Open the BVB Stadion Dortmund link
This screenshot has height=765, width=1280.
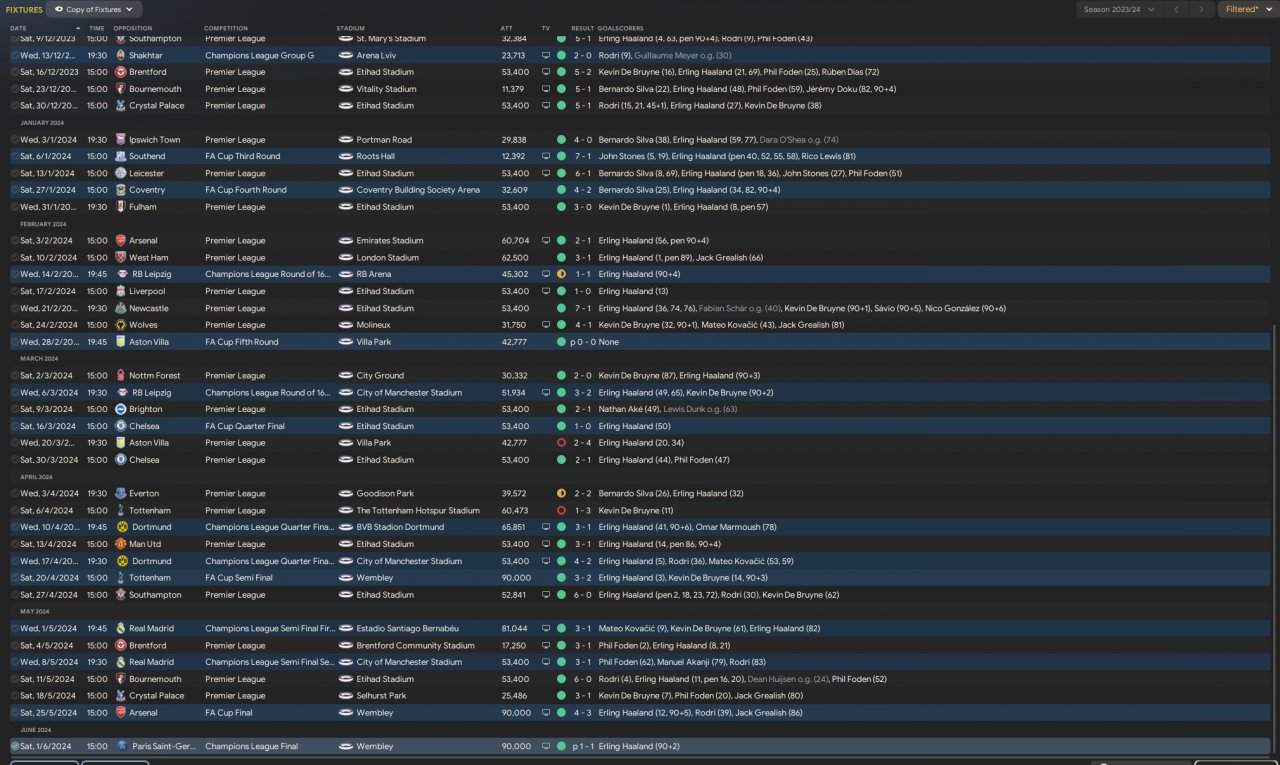tap(400, 527)
